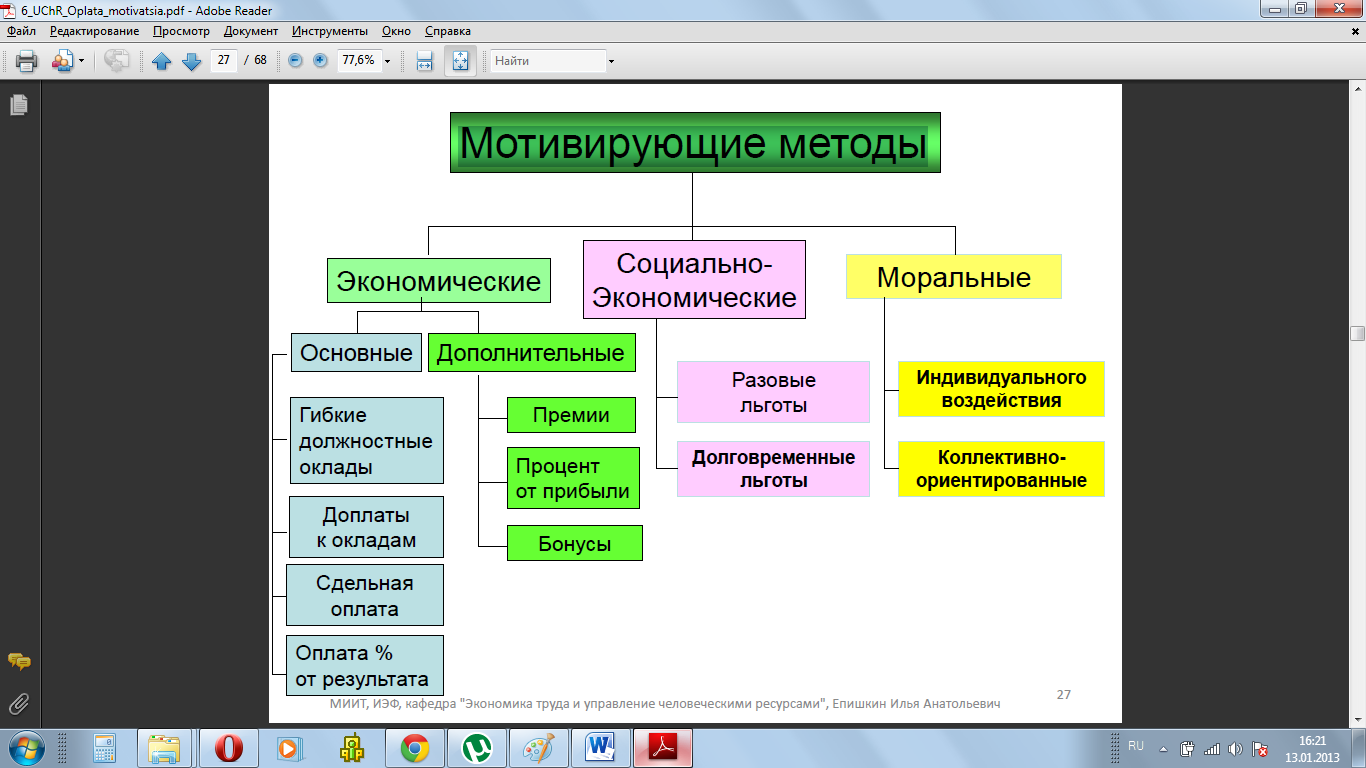Open the volume speaker tray icon
Image resolution: width=1366 pixels, height=768 pixels.
(1235, 748)
